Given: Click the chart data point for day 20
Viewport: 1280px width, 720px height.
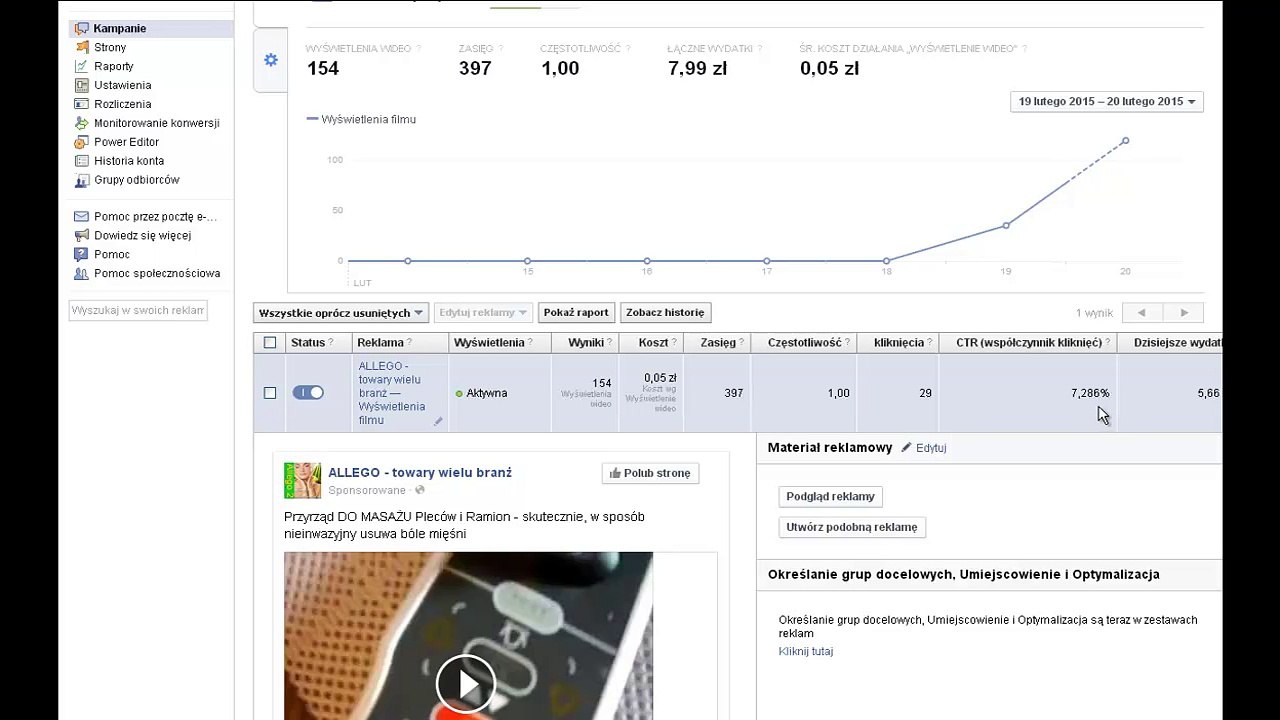Looking at the screenshot, I should (x=1125, y=141).
